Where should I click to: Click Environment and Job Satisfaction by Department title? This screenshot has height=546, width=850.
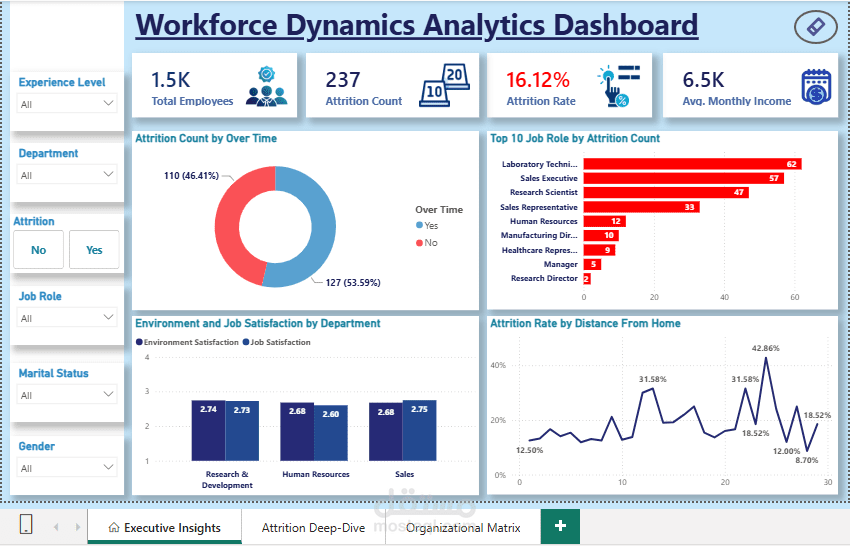coord(258,323)
